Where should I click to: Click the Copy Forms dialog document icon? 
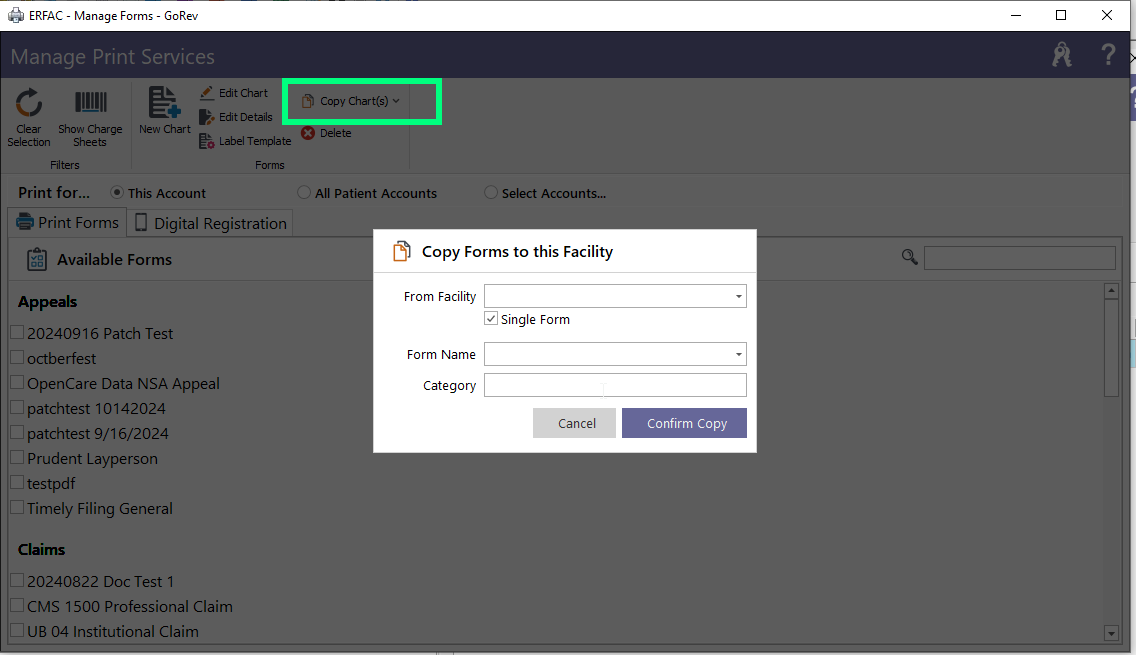pyautogui.click(x=401, y=251)
